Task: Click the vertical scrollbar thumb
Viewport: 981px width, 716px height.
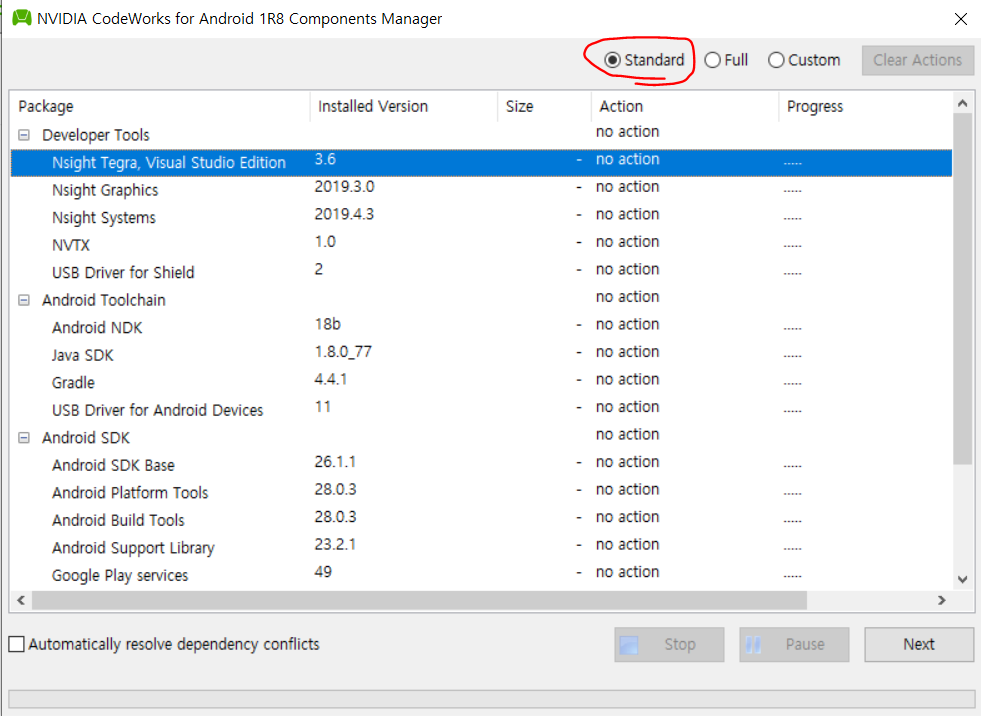Action: (x=963, y=289)
